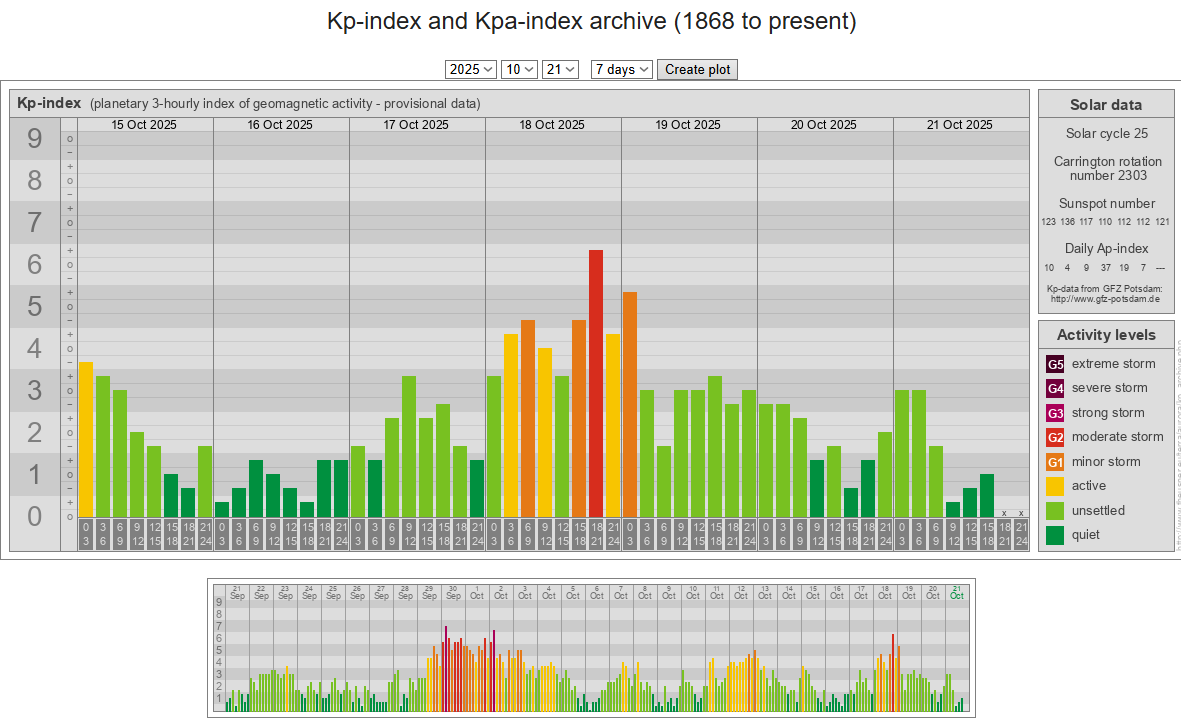Click the 12 Oct column in overview chart
The width and height of the screenshot is (1181, 718).
[x=741, y=649]
